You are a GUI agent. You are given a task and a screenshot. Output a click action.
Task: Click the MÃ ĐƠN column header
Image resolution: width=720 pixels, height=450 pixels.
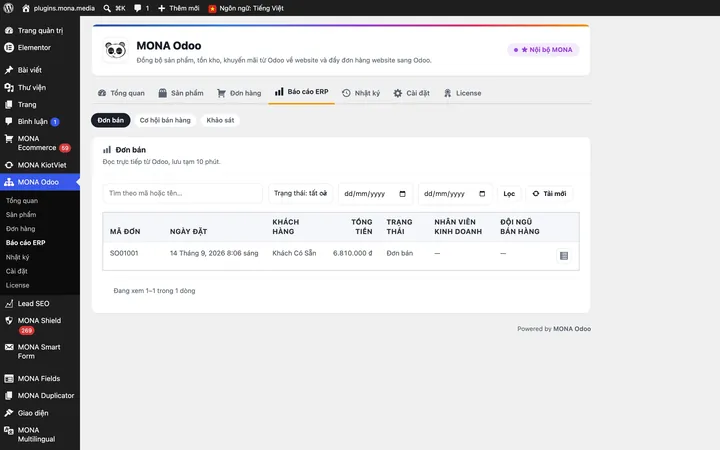click(x=125, y=231)
